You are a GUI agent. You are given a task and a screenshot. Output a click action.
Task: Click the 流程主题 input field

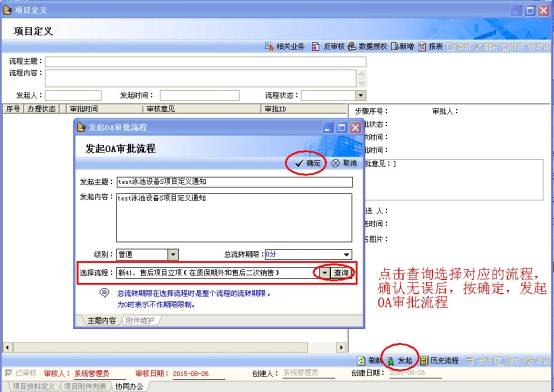click(206, 62)
